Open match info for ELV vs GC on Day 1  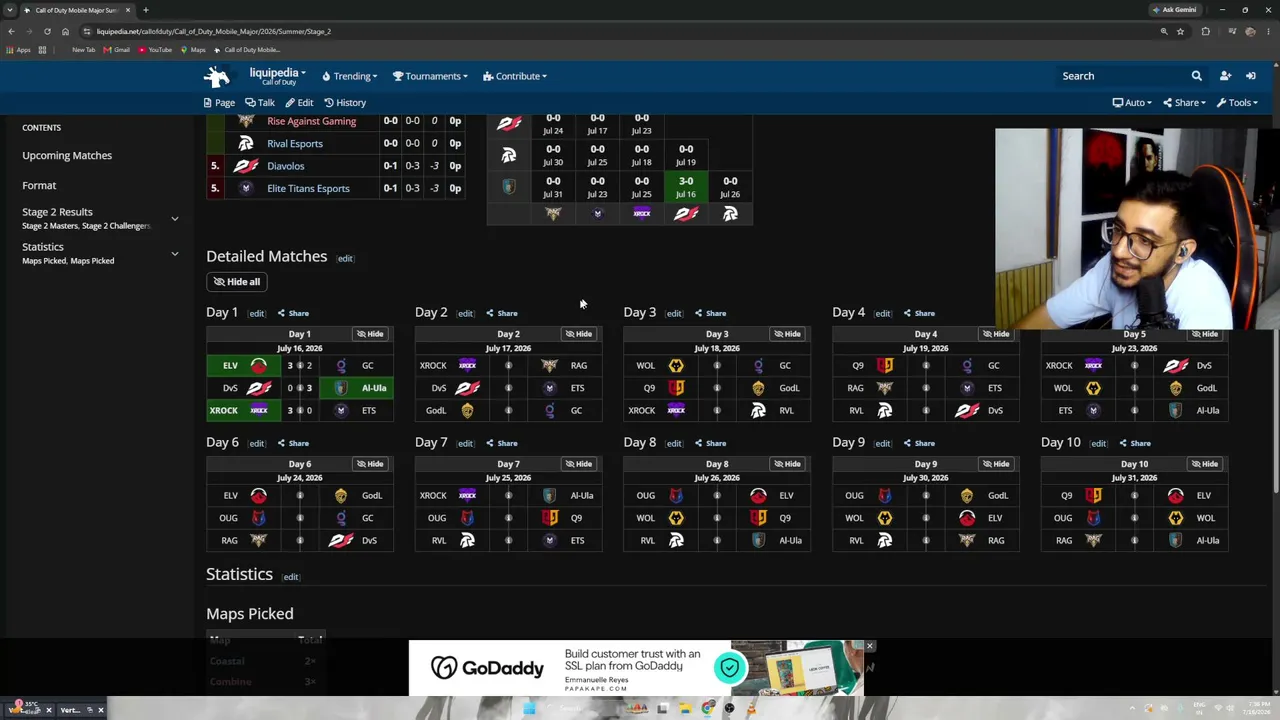click(x=299, y=366)
